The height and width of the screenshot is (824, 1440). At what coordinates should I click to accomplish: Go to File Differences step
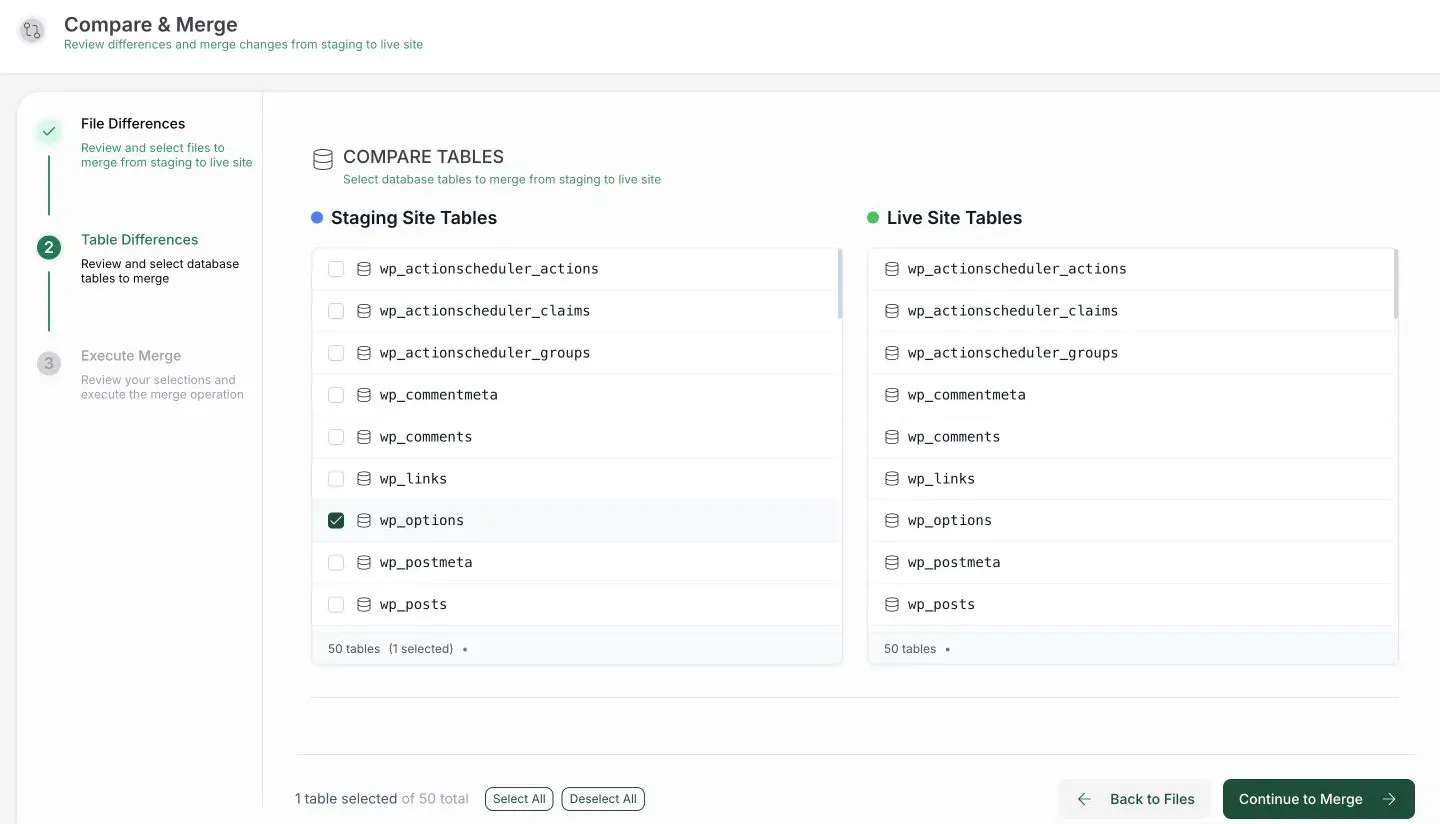click(x=133, y=124)
